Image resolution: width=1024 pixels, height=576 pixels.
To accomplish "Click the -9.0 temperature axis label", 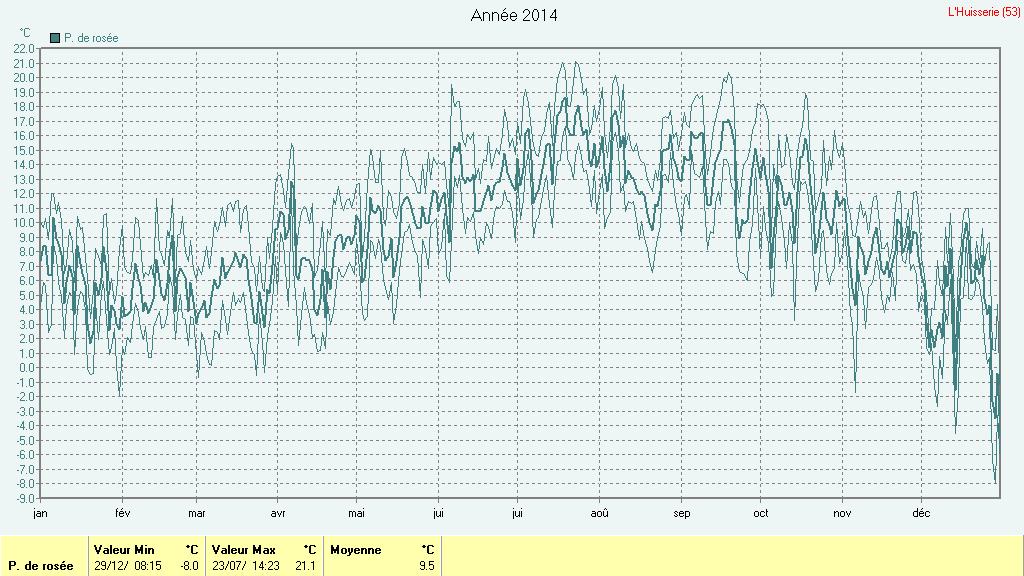I will 25,498.
